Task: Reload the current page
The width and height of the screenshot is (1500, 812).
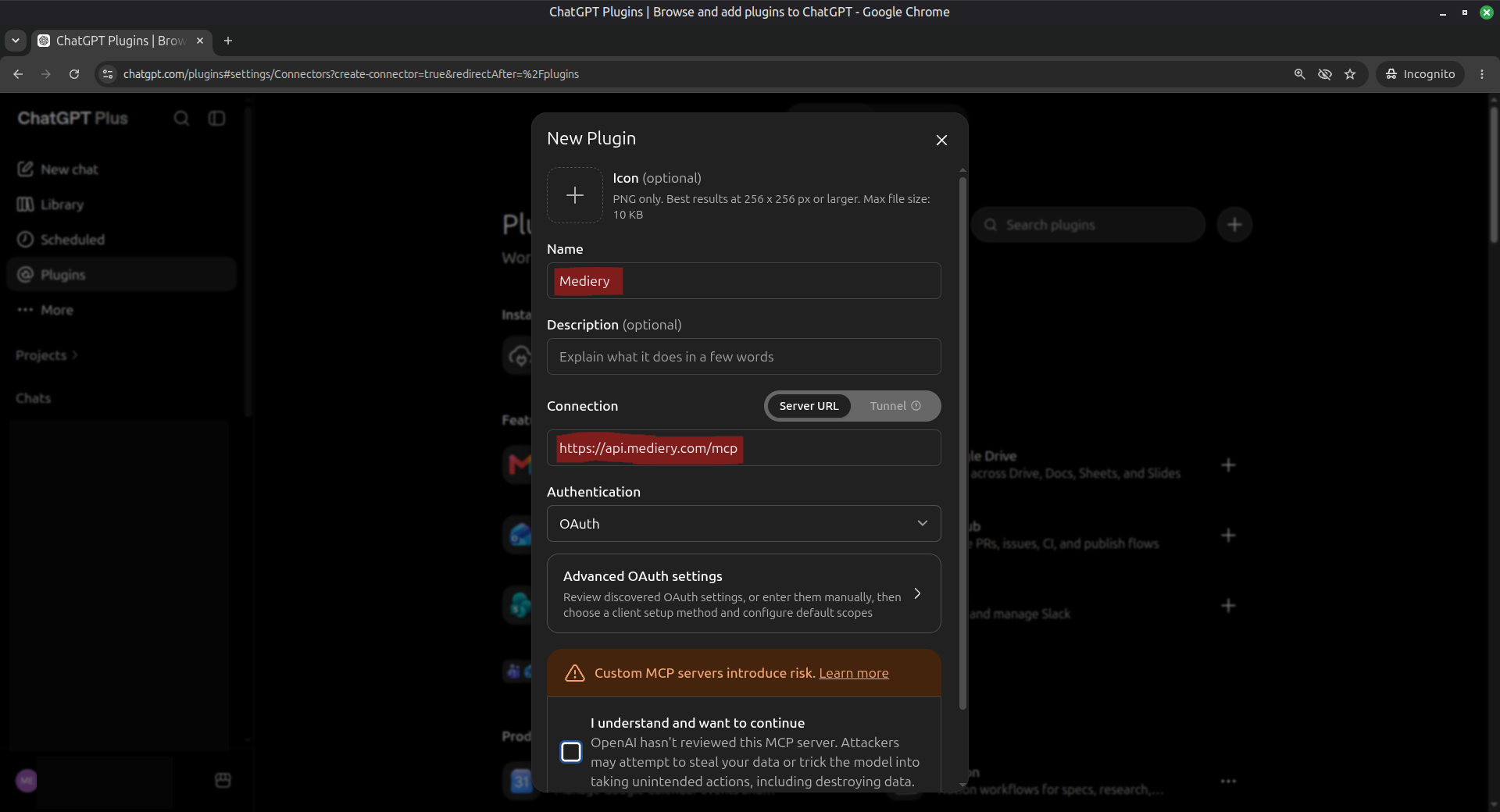Action: coord(74,74)
